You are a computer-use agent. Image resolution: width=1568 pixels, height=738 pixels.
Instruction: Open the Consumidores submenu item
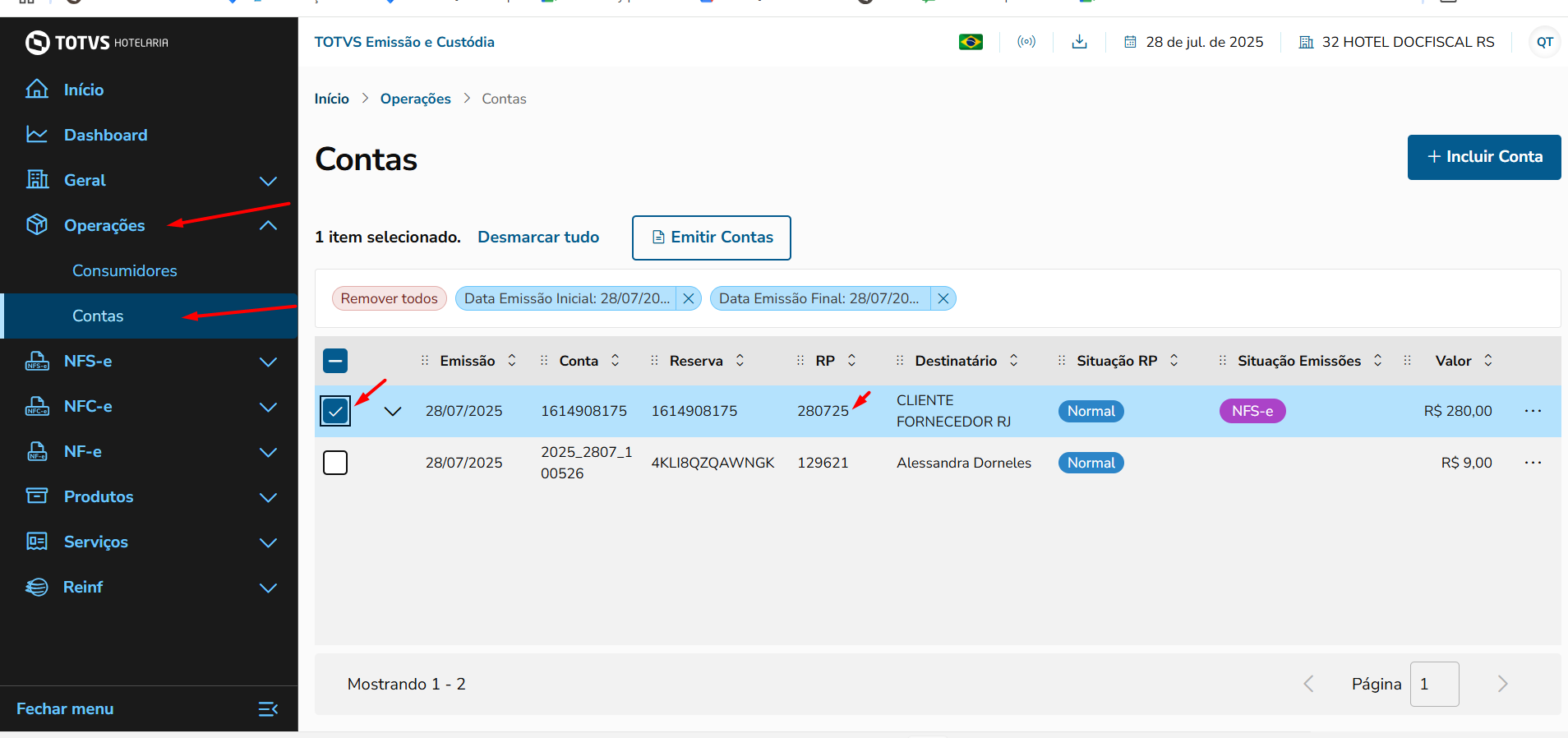[125, 270]
